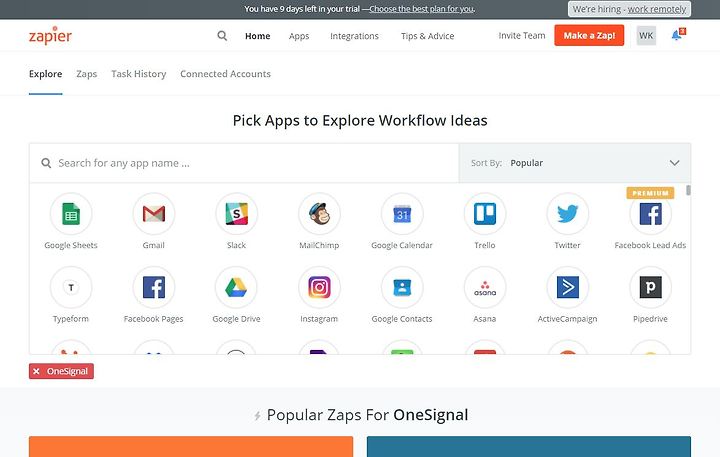Switch to the Zaps tab
Image resolution: width=720 pixels, height=457 pixels.
point(86,74)
